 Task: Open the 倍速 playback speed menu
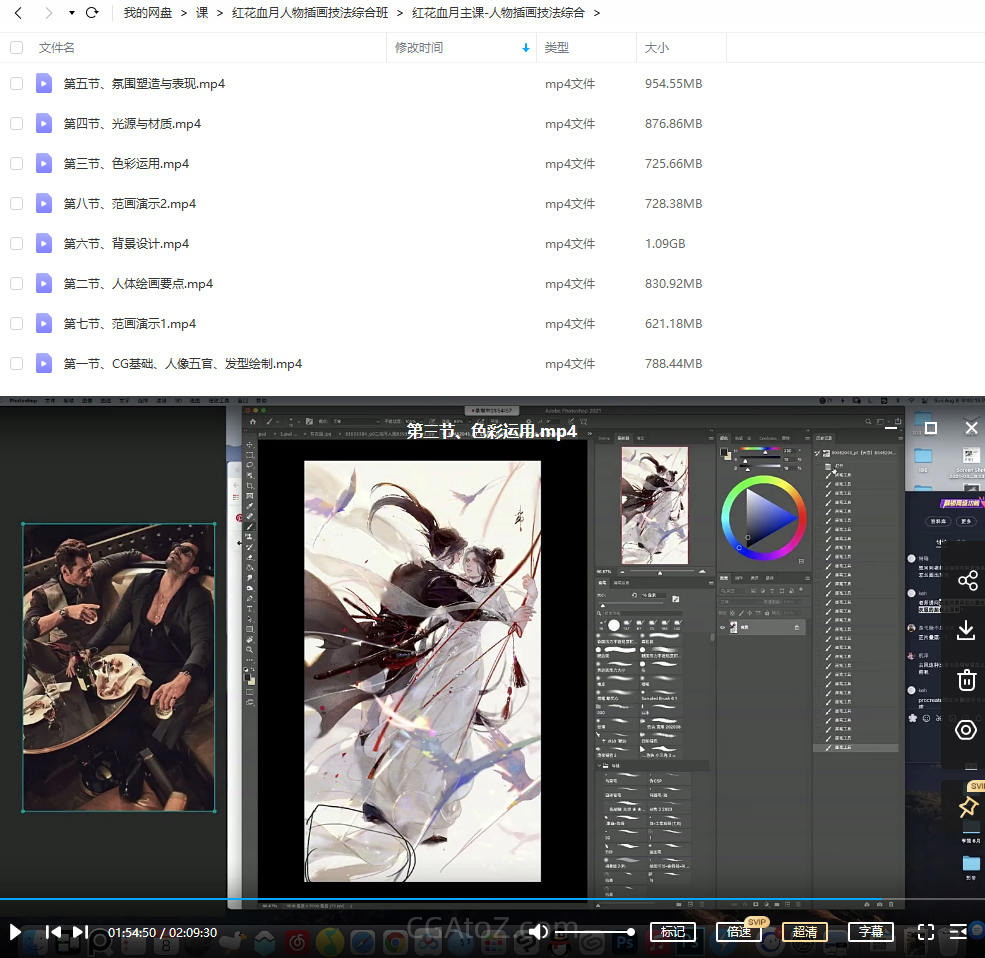point(739,932)
